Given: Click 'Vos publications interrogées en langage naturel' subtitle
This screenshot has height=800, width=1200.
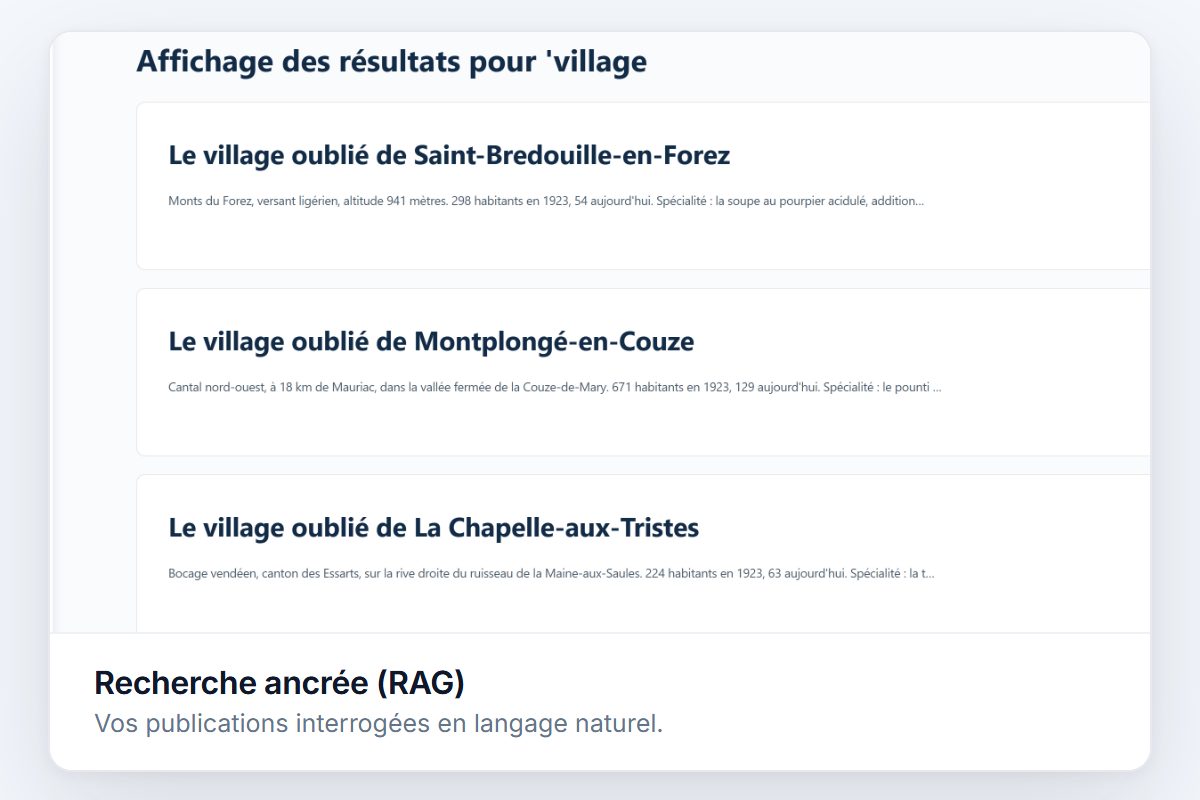Looking at the screenshot, I should 378,723.
